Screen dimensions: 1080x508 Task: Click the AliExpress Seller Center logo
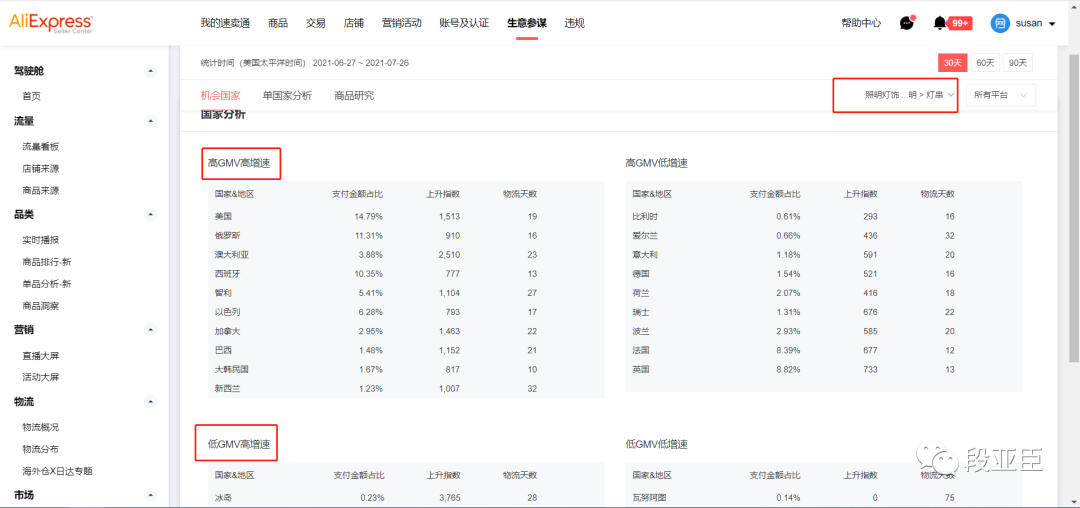coord(51,23)
